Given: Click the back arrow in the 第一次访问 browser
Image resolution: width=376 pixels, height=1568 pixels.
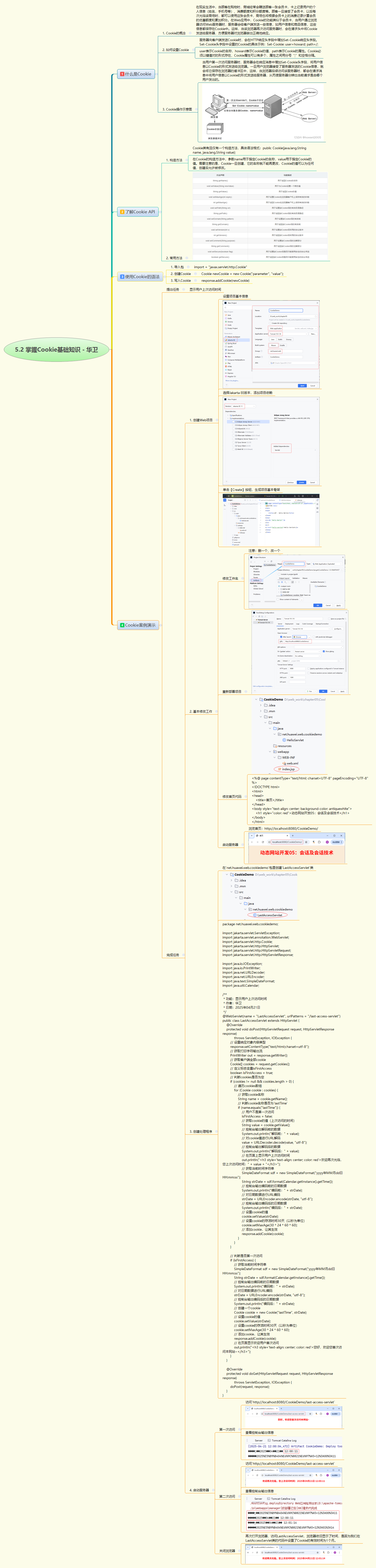Looking at the screenshot, I should [248, 1414].
